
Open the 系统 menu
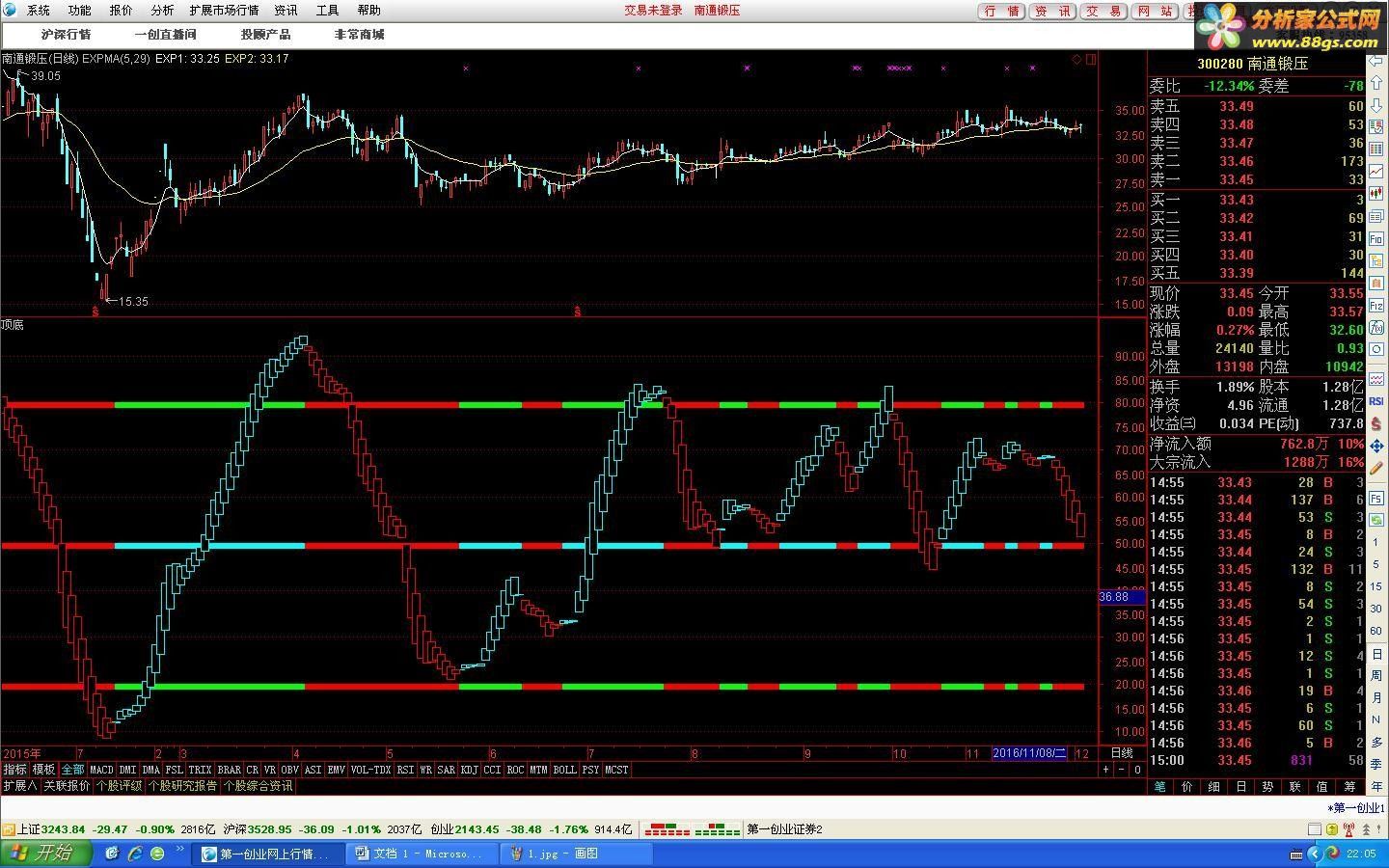click(x=38, y=11)
